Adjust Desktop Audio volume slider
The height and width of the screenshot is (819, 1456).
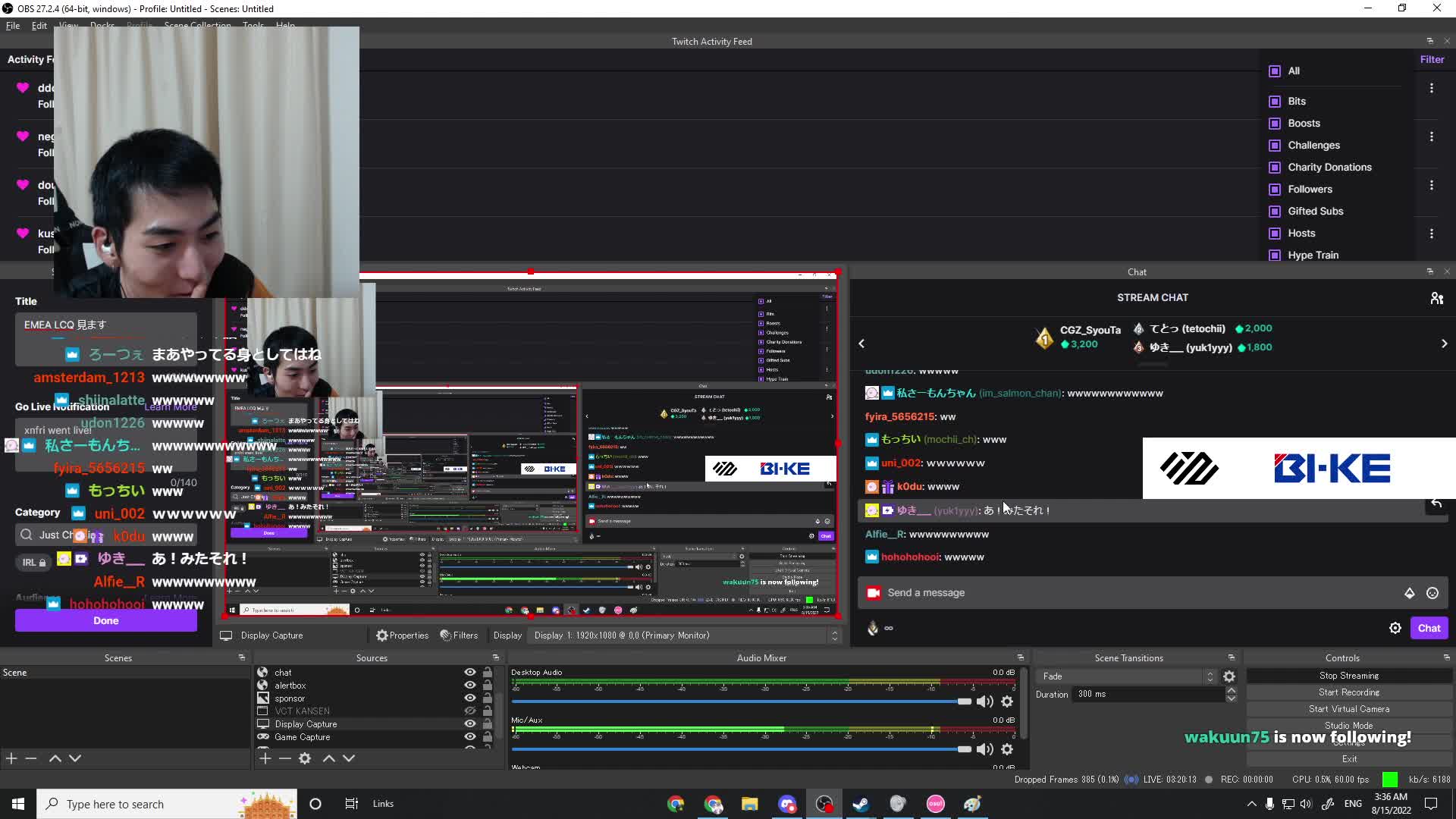point(965,701)
